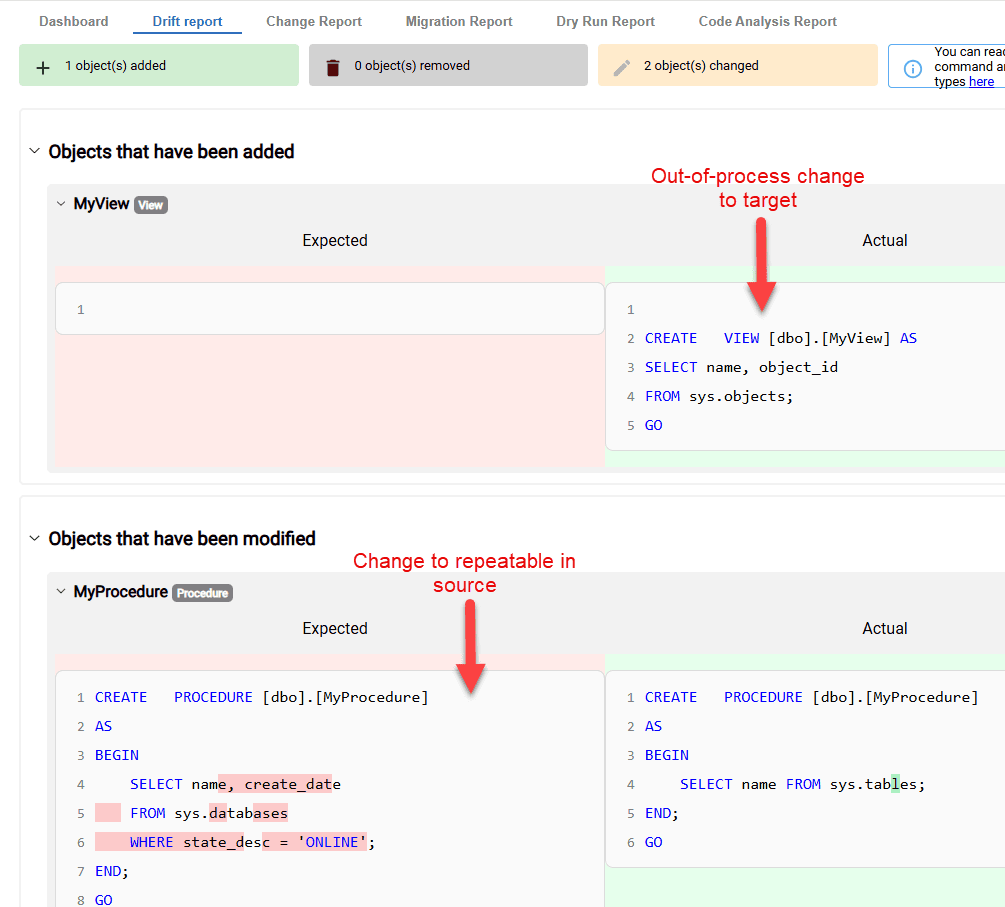Click the 'SELECT name, object_id' line
Screen dimensions: 1005x907
741,367
